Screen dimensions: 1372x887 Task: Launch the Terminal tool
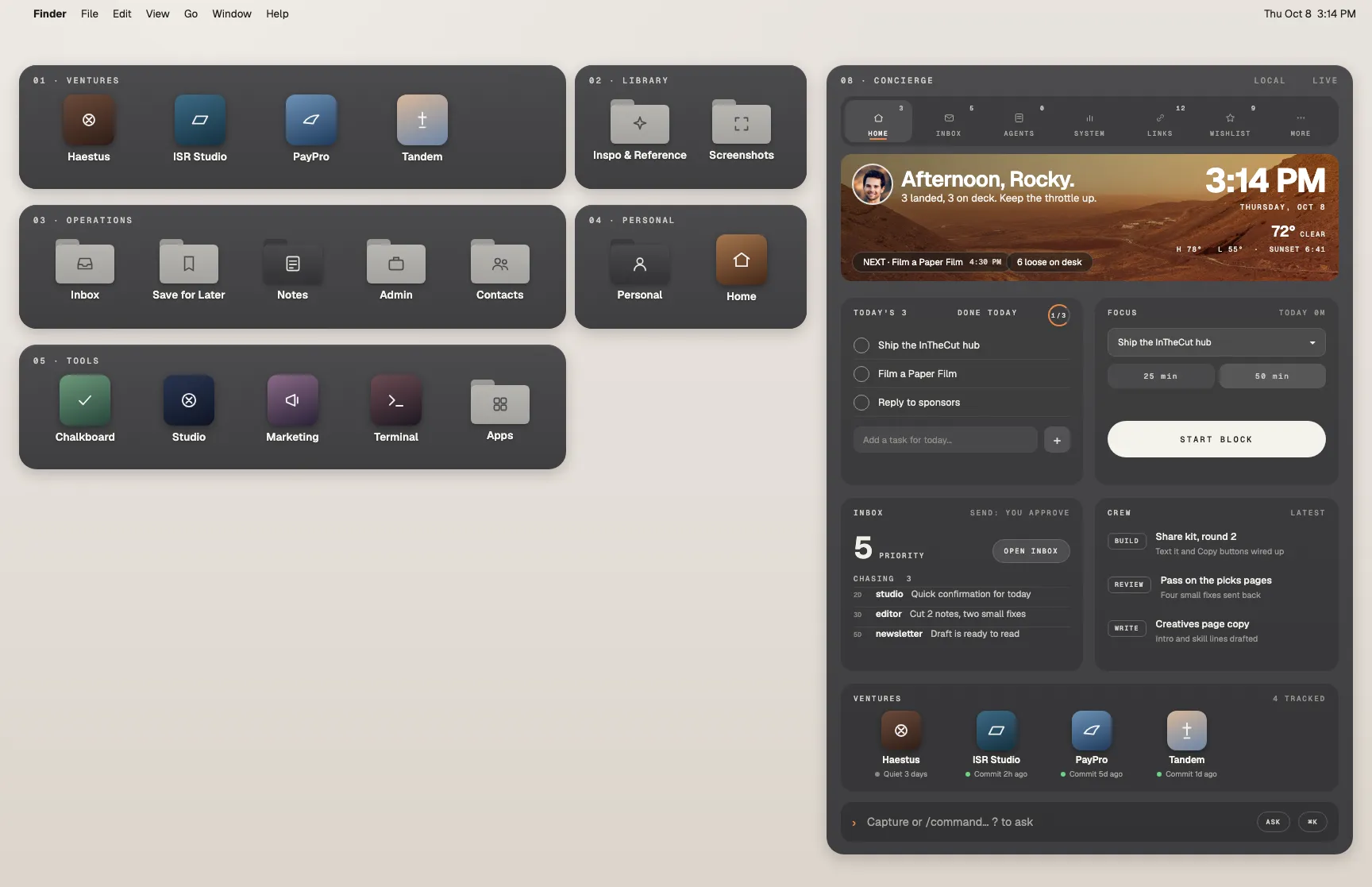pos(396,400)
